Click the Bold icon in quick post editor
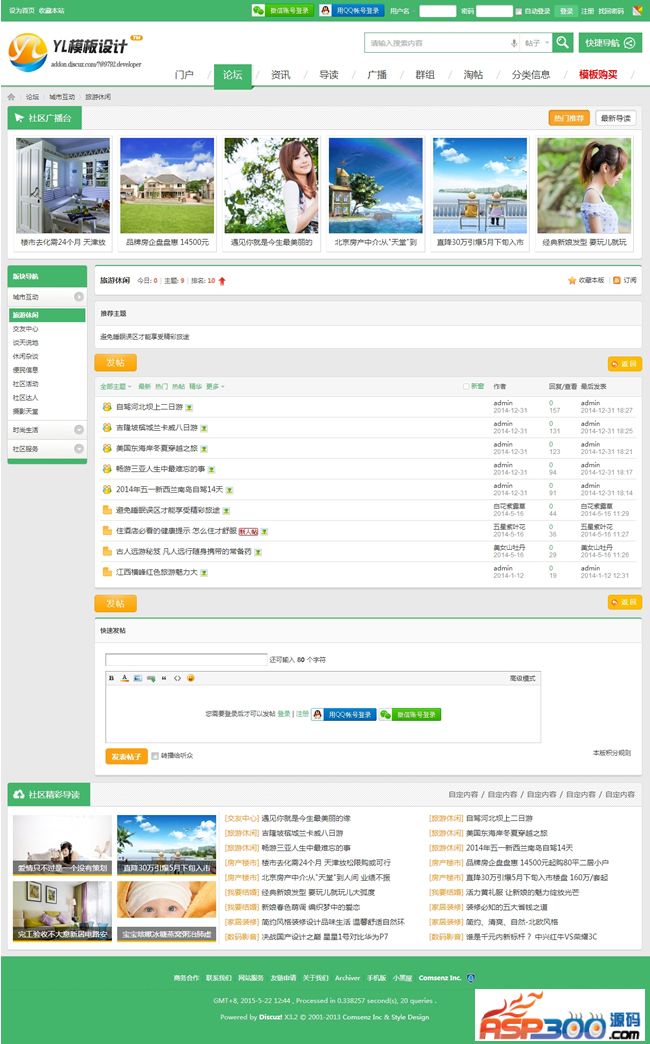Screen dimensions: 650x1044 pos(111,678)
